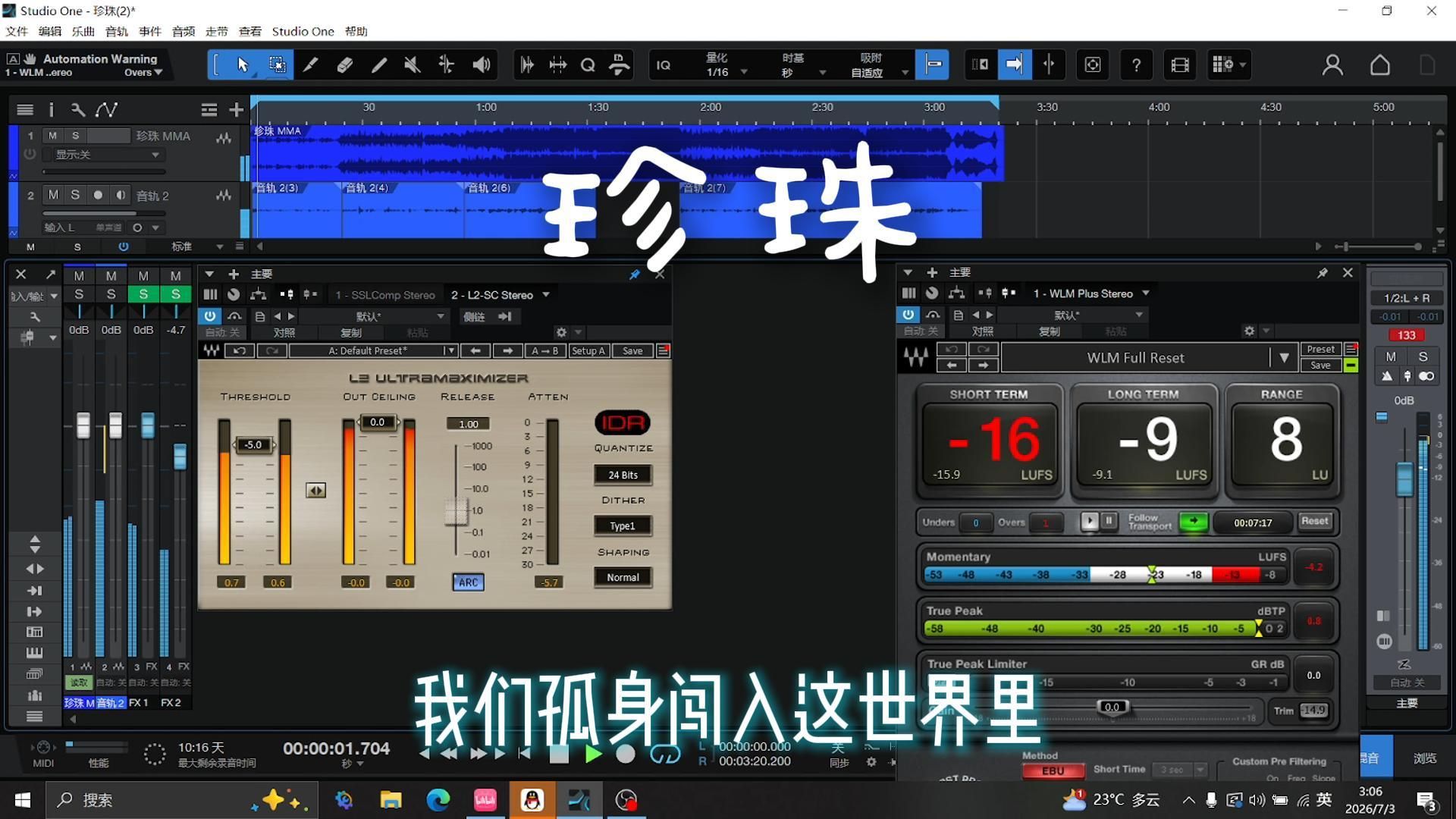Select the Arrow tool in the toolbar

(243, 65)
